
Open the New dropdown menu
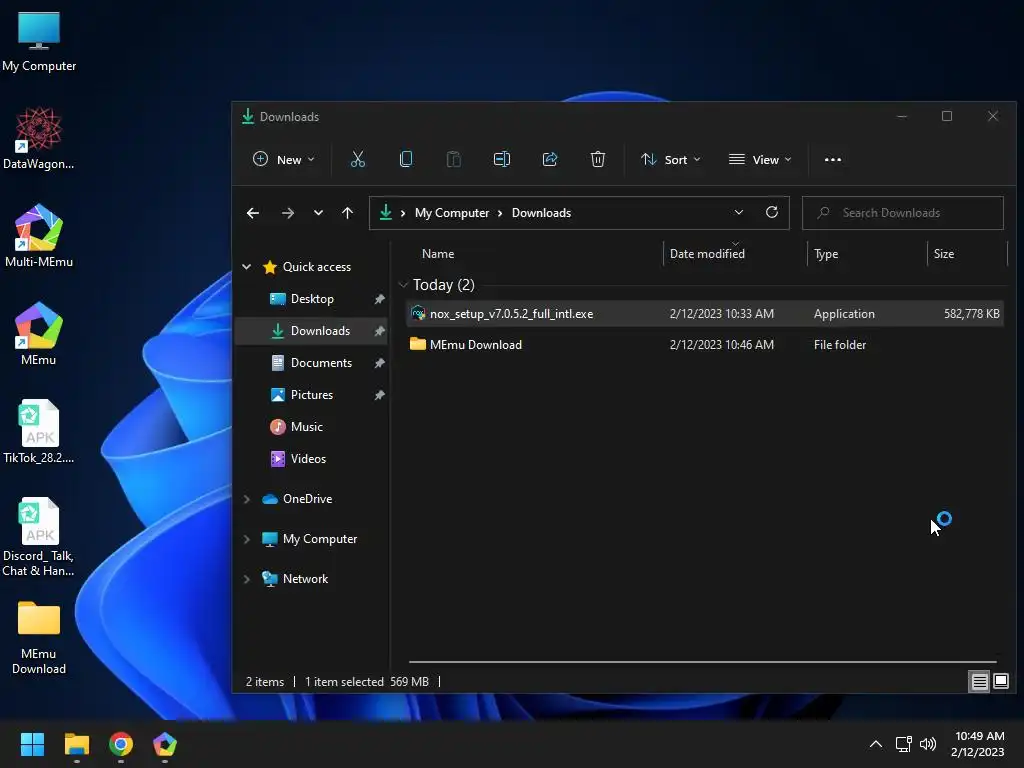[x=283, y=159]
